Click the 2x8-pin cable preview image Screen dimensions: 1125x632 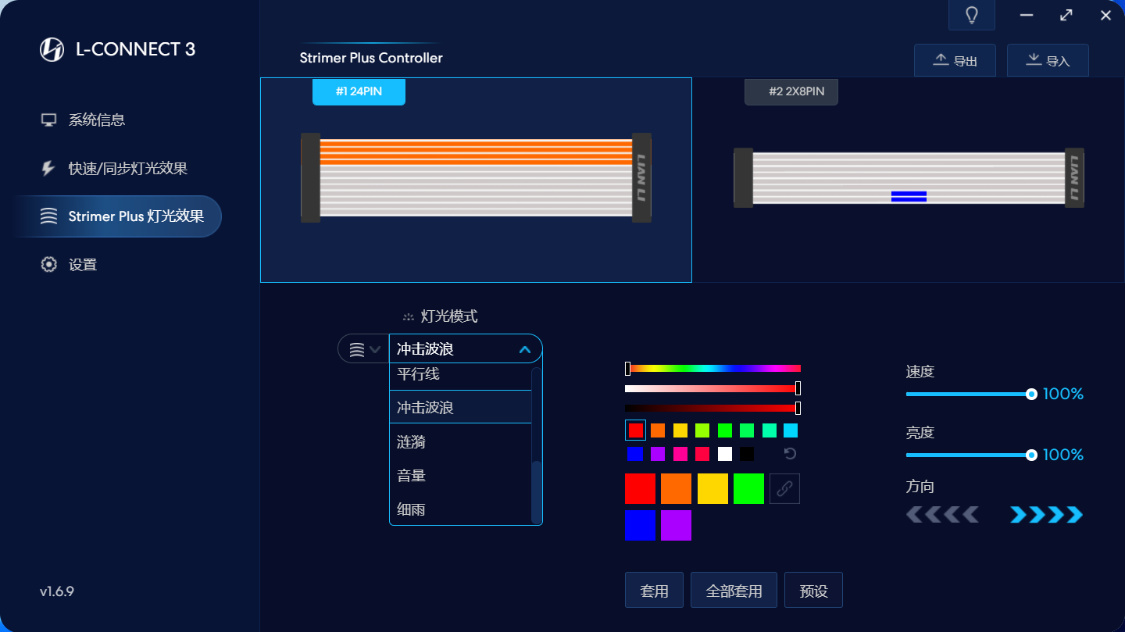[908, 178]
